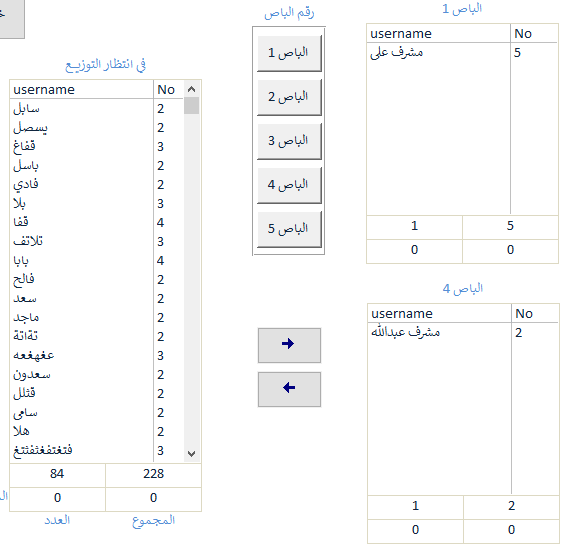Click the count field showing 84
The image size is (565, 549).
(57, 474)
